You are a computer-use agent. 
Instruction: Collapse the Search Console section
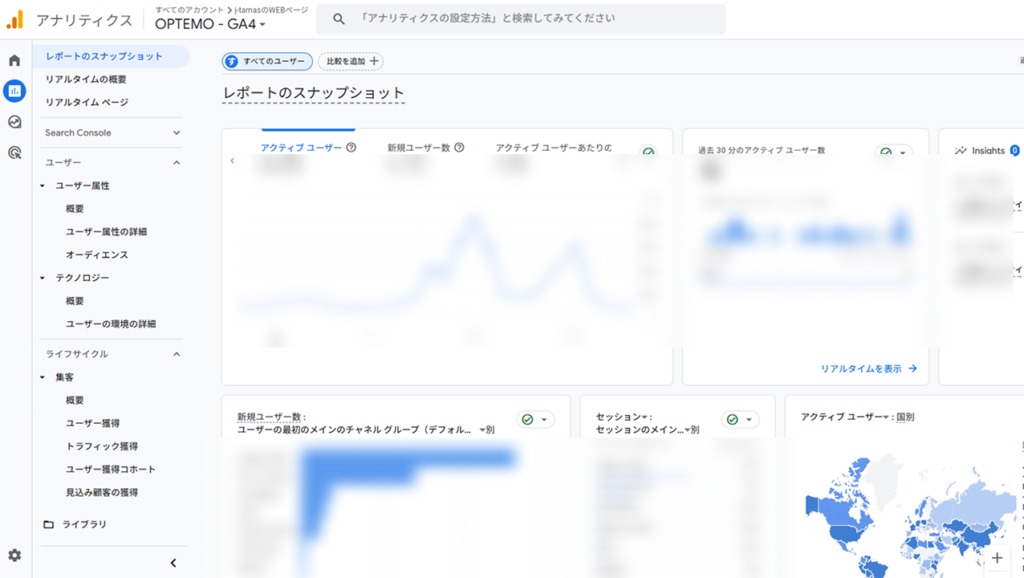[x=178, y=131]
